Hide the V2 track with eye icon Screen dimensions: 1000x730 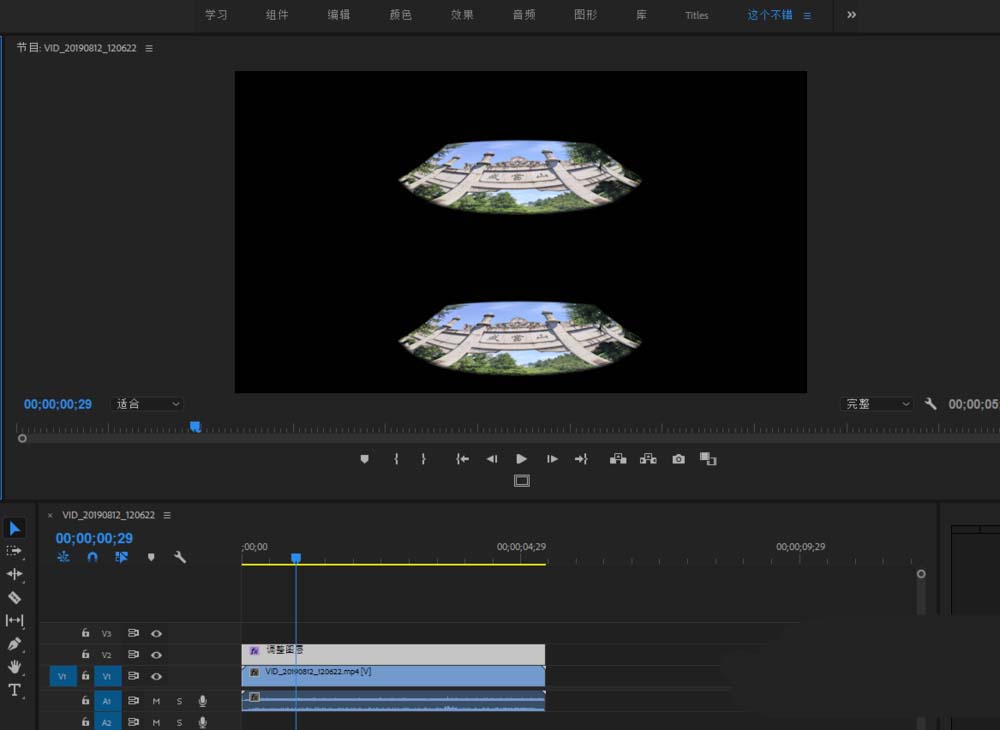pos(156,655)
